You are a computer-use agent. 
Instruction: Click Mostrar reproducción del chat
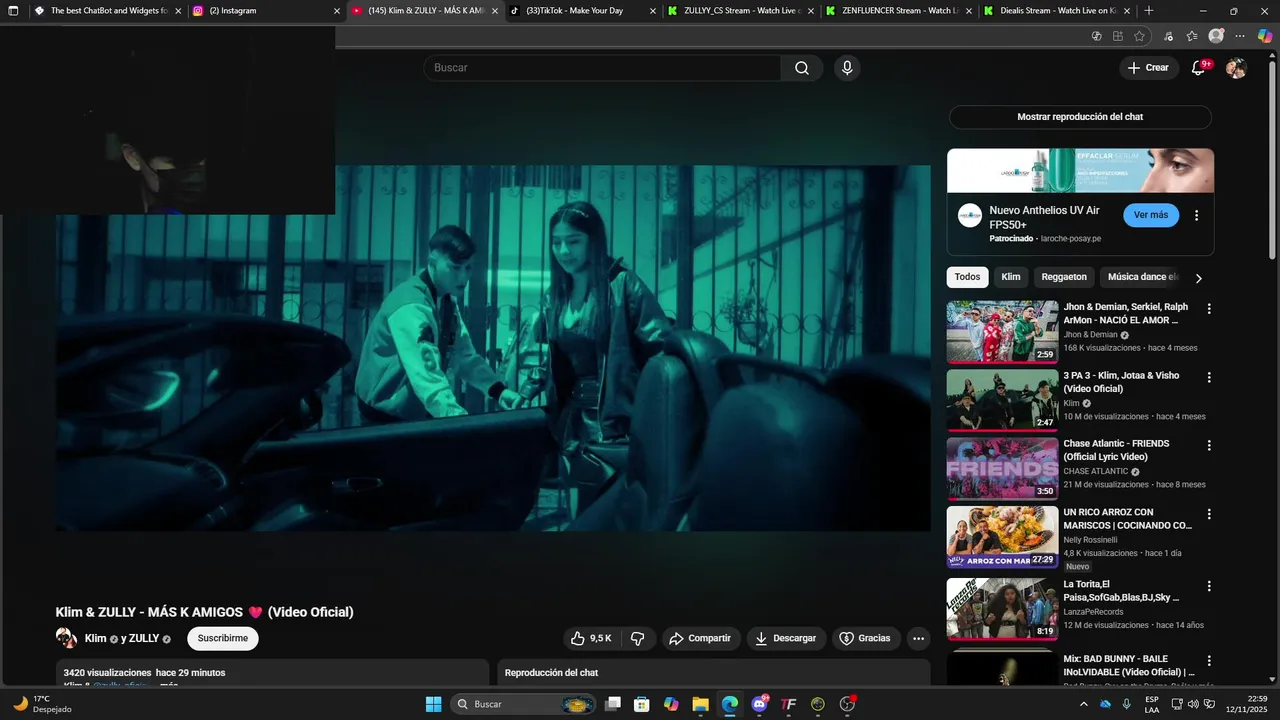[1080, 117]
